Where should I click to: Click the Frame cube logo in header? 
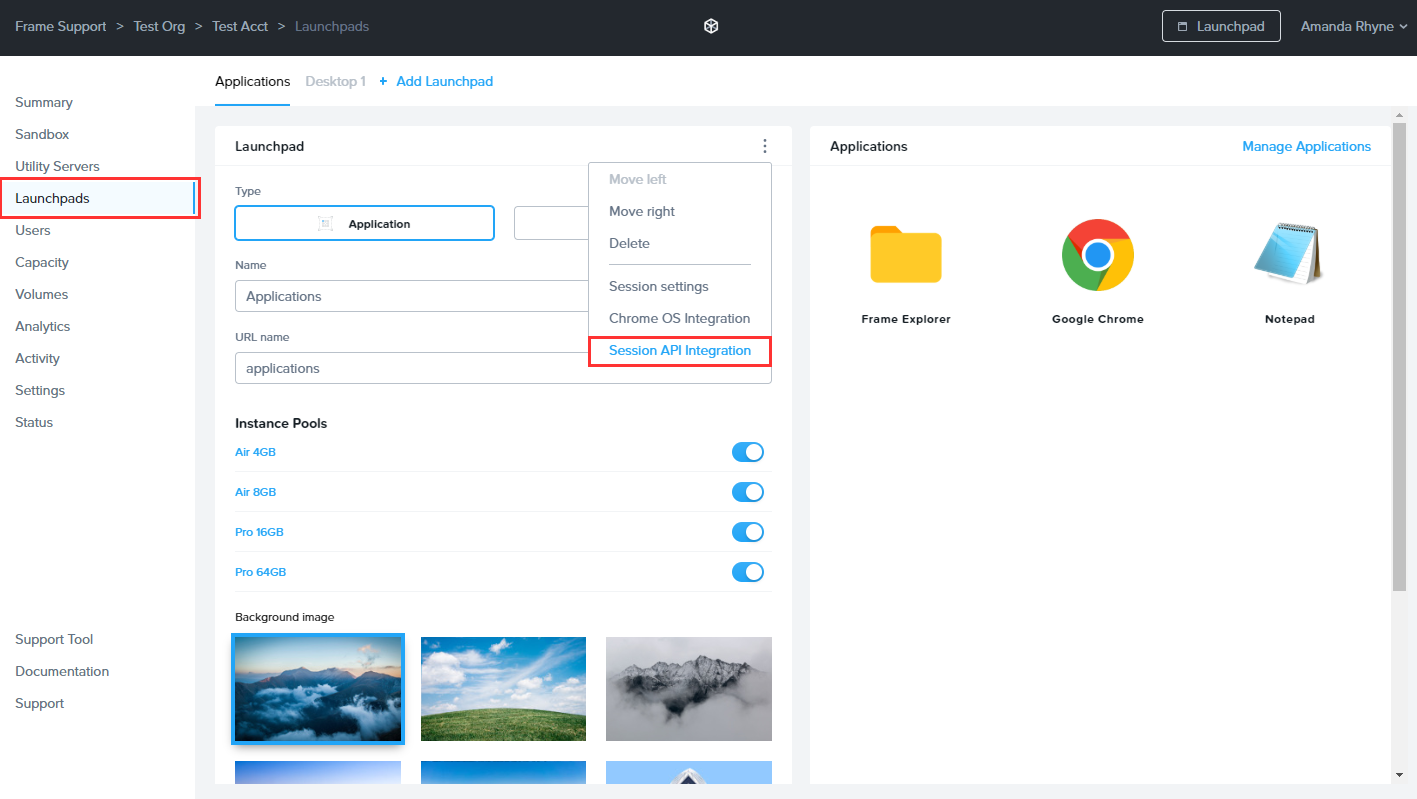[711, 27]
